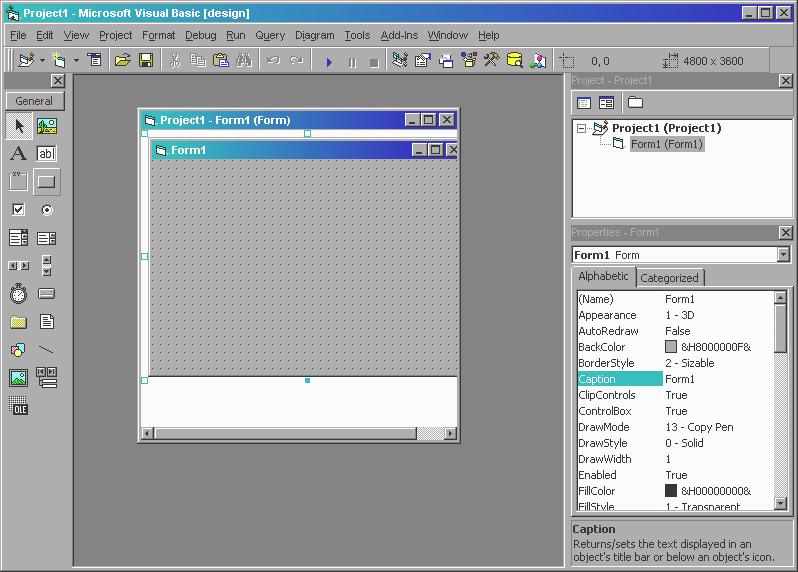Click View Object in Project panel
Screen dimensions: 798x572
coord(606,103)
